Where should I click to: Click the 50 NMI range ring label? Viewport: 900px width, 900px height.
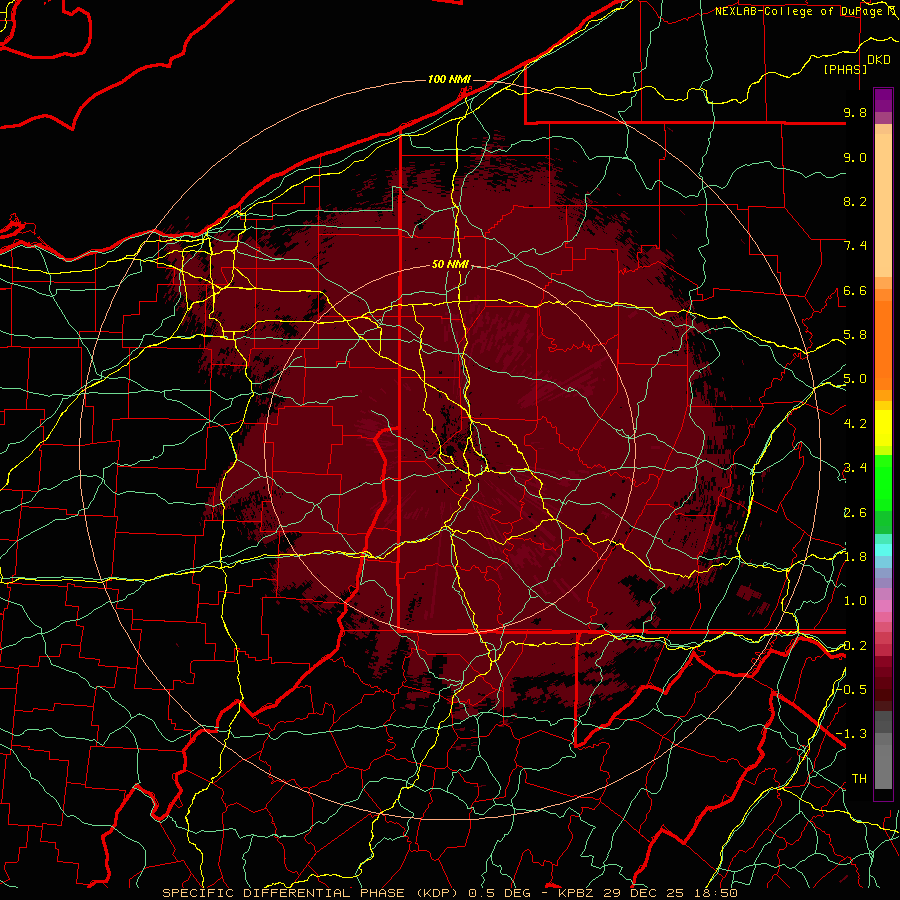click(x=451, y=265)
